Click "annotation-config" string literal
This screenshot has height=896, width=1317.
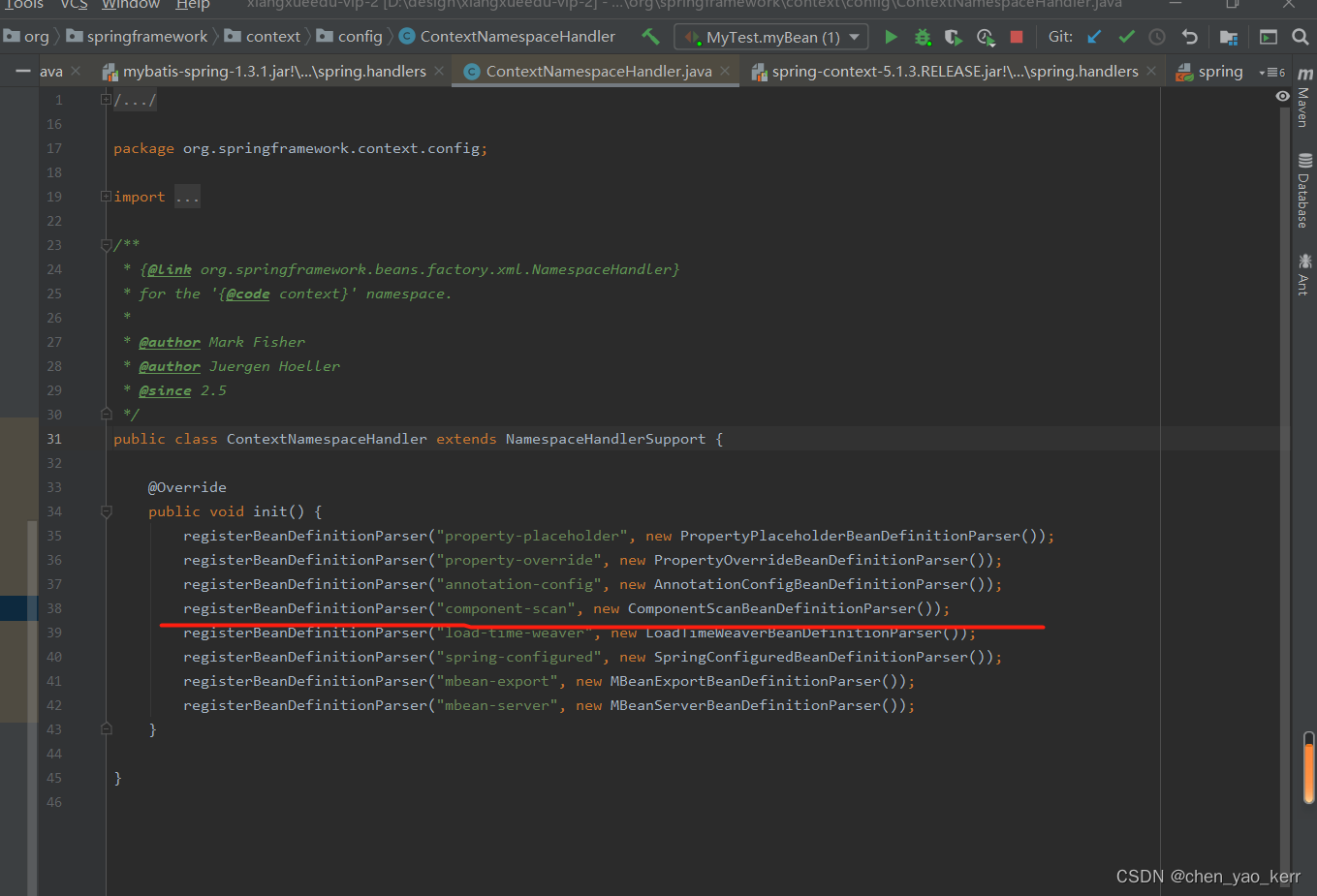[518, 584]
